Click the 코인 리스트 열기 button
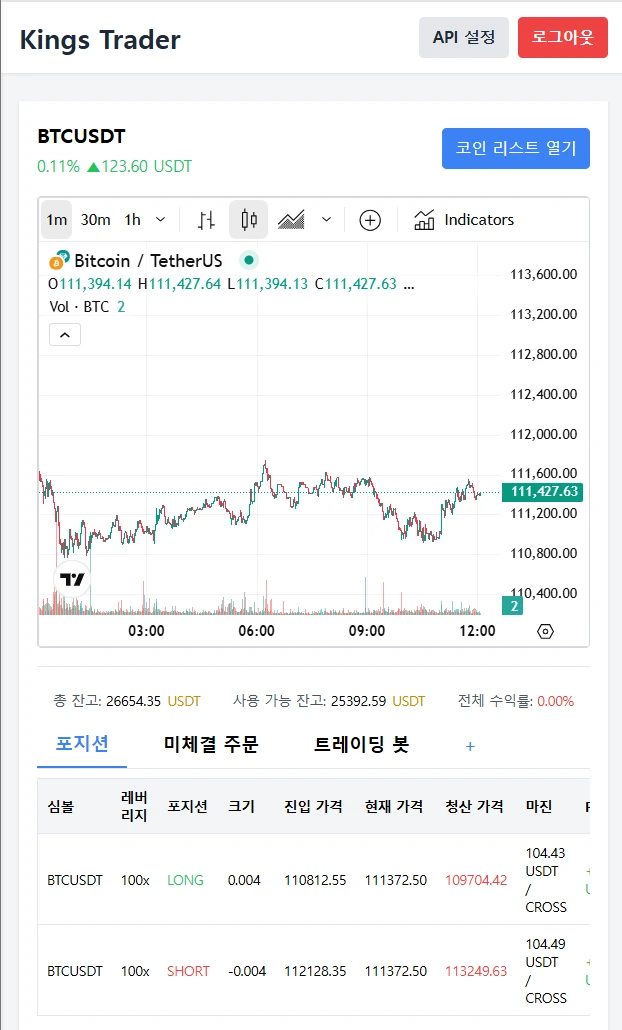622x1030 pixels. point(516,147)
